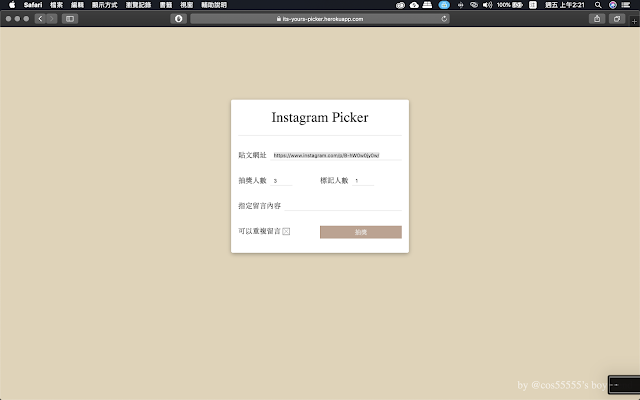
Task: Open the privacy report shield icon
Action: [178, 19]
